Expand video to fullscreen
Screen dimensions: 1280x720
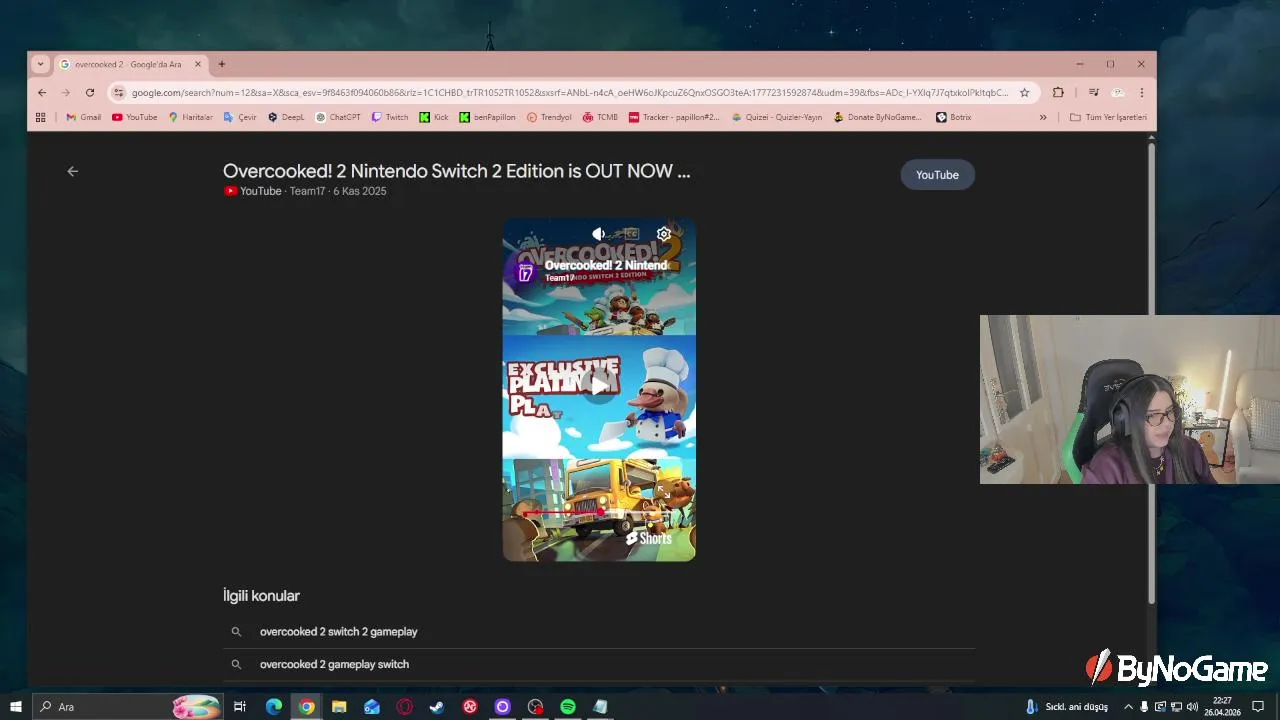664,491
